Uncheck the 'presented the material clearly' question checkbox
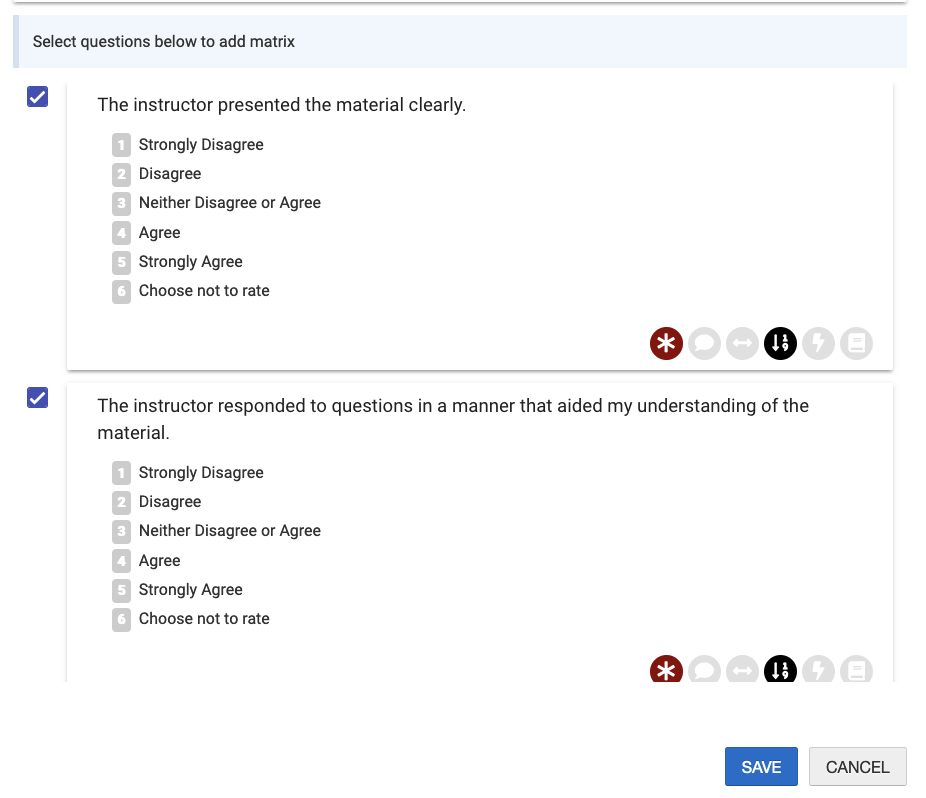Screen dimensions: 926x798 tap(37, 96)
